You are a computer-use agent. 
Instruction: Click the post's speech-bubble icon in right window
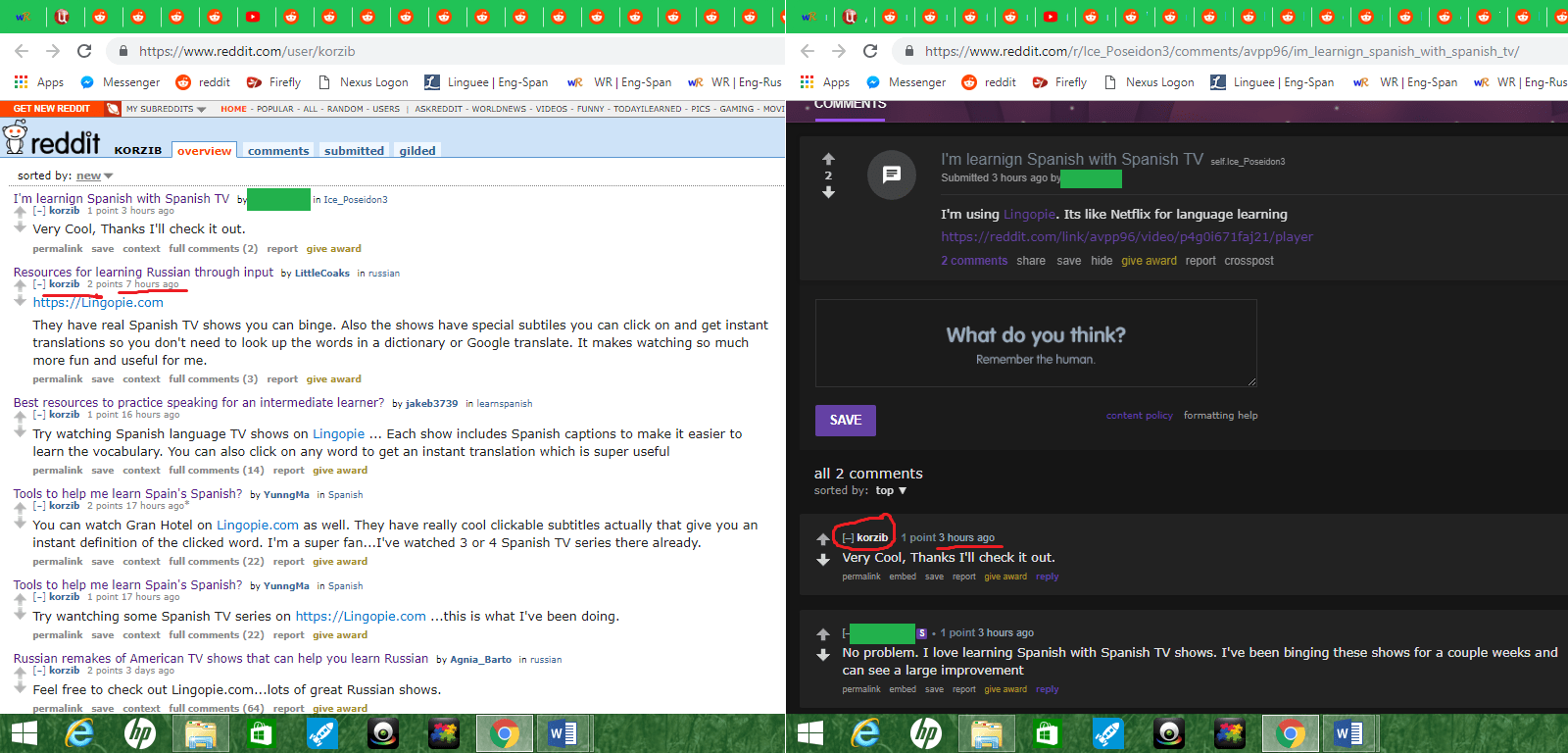point(892,175)
